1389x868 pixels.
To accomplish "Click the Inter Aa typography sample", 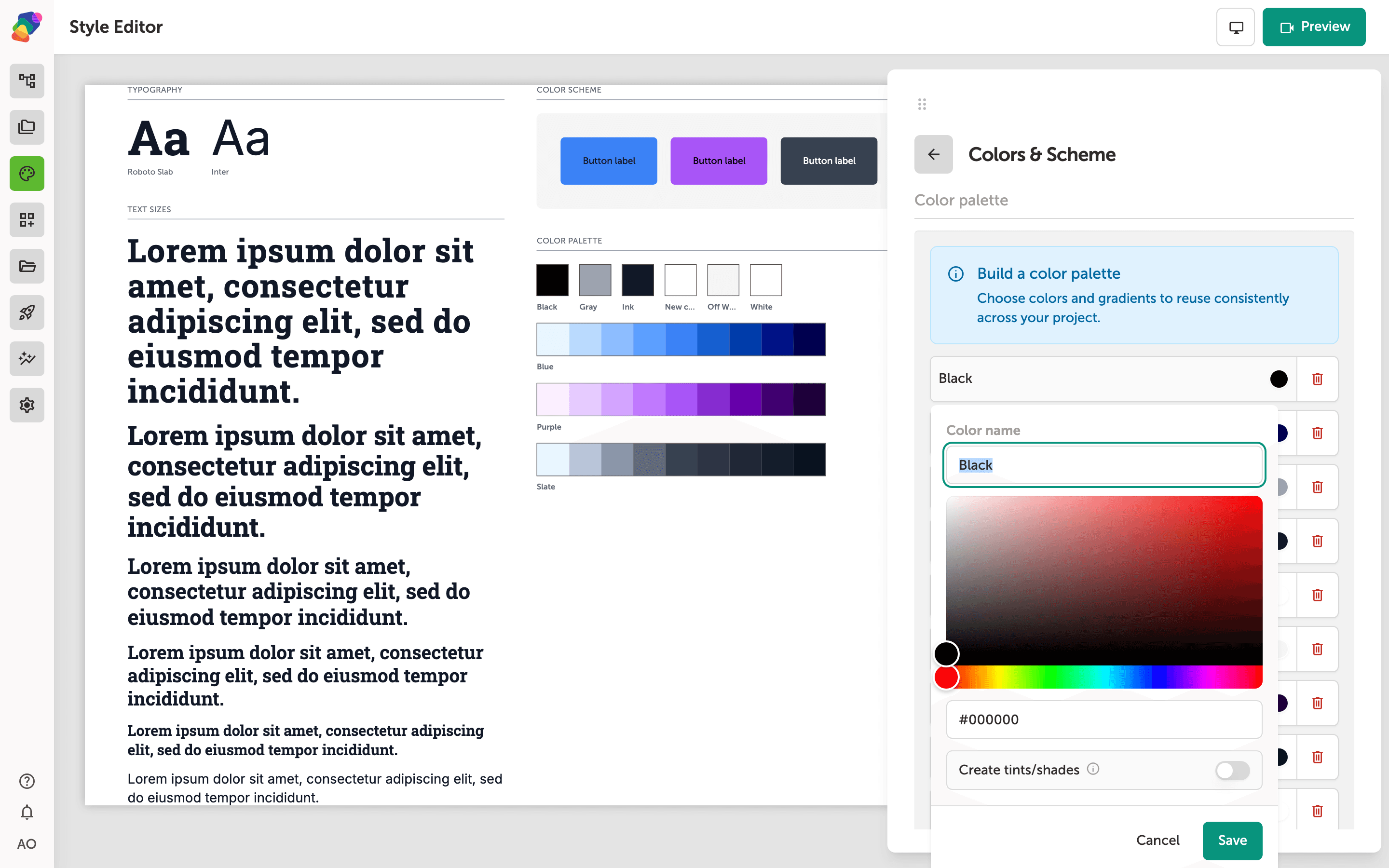I will pyautogui.click(x=241, y=138).
